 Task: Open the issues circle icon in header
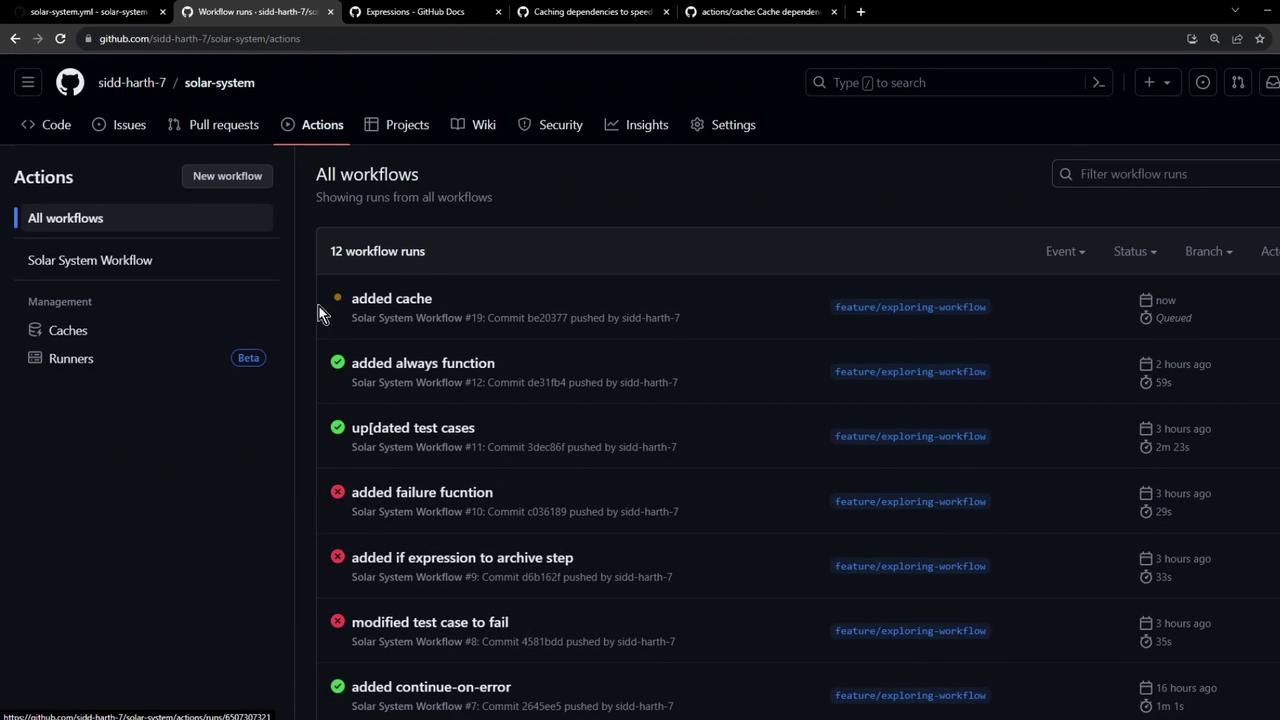[1203, 83]
